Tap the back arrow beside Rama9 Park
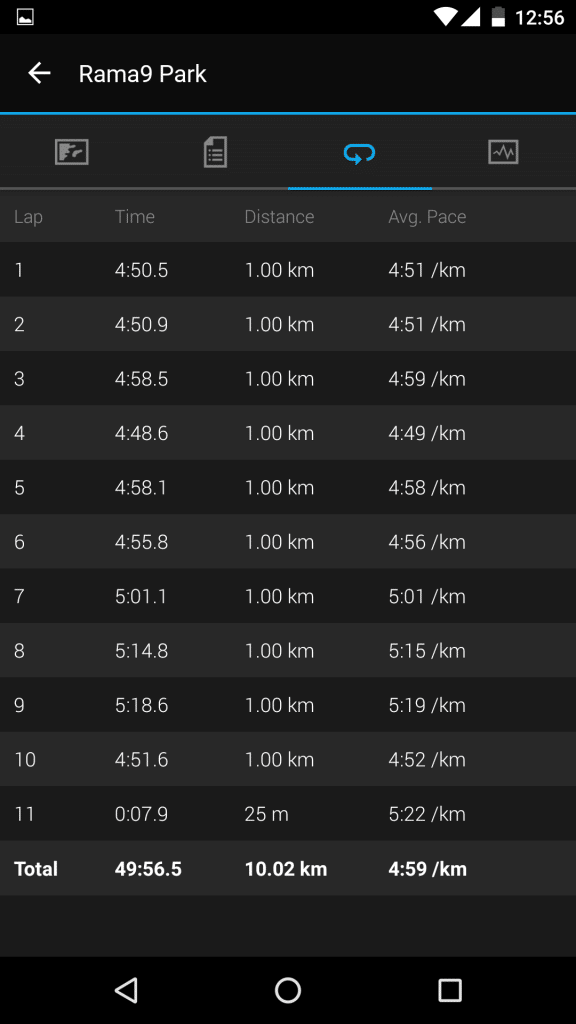The image size is (576, 1024). (x=39, y=73)
